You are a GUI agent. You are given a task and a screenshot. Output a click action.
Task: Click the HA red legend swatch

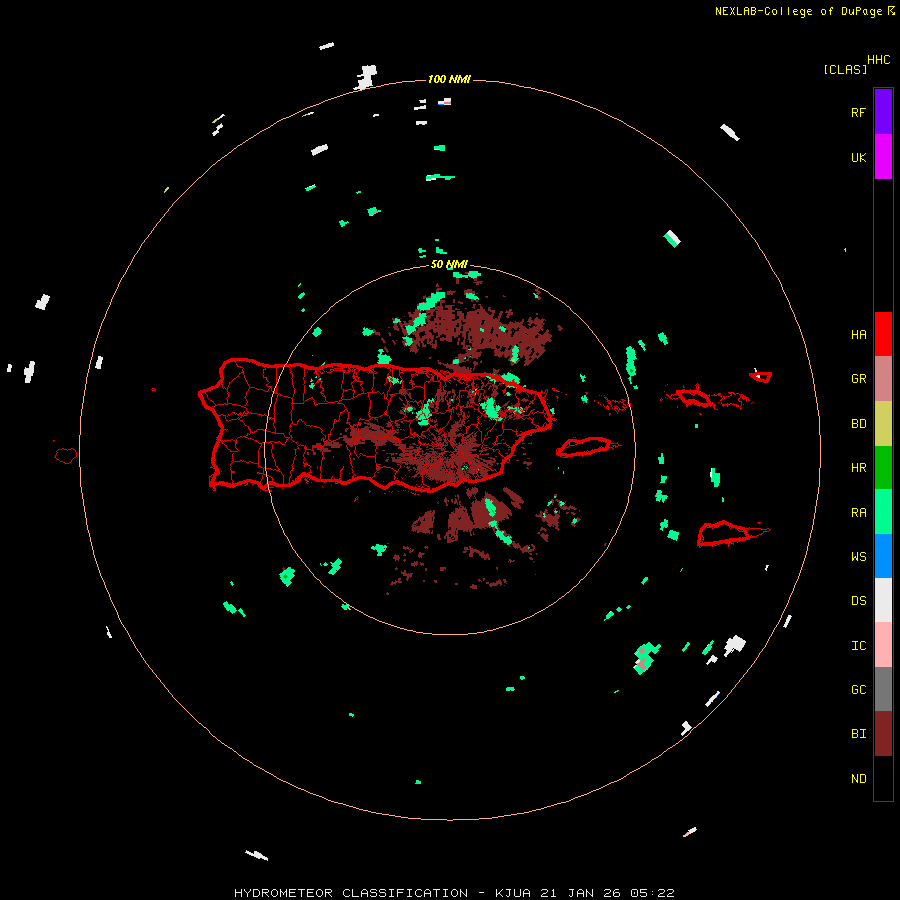pos(883,334)
